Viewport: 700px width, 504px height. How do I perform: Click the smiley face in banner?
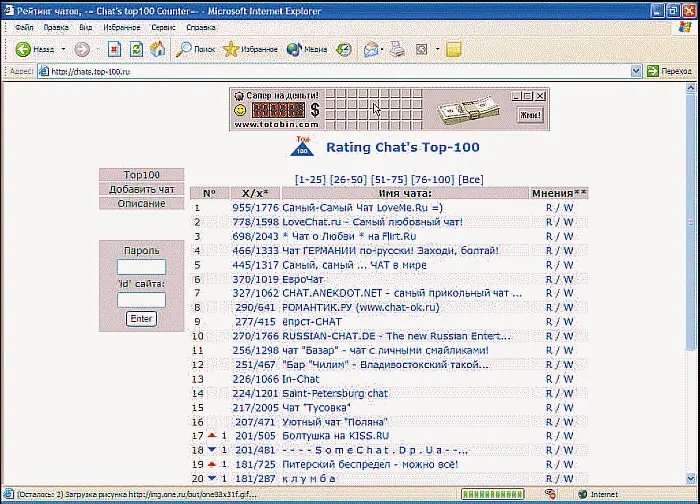240,110
